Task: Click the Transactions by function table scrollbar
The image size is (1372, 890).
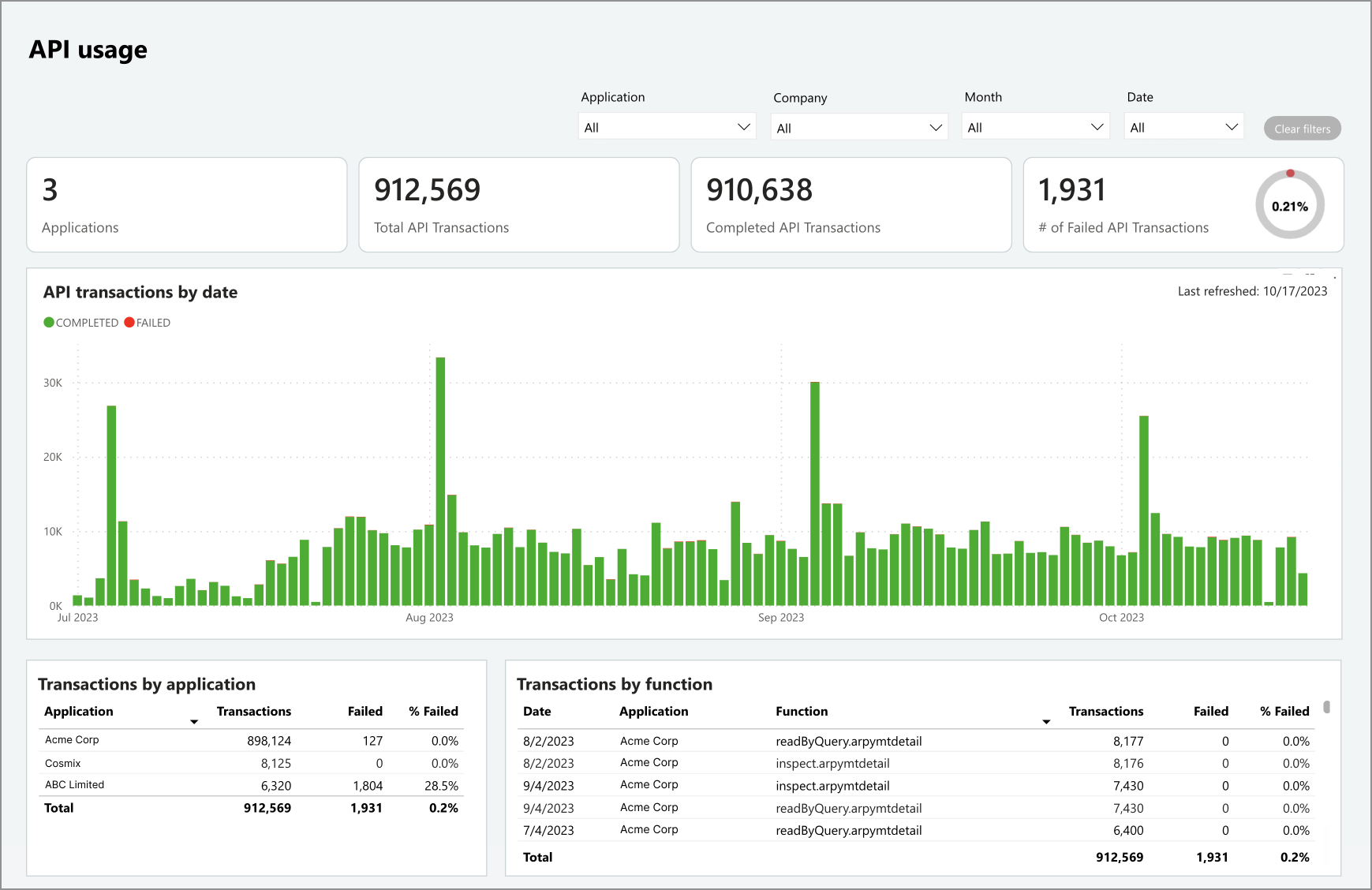Action: click(1327, 708)
